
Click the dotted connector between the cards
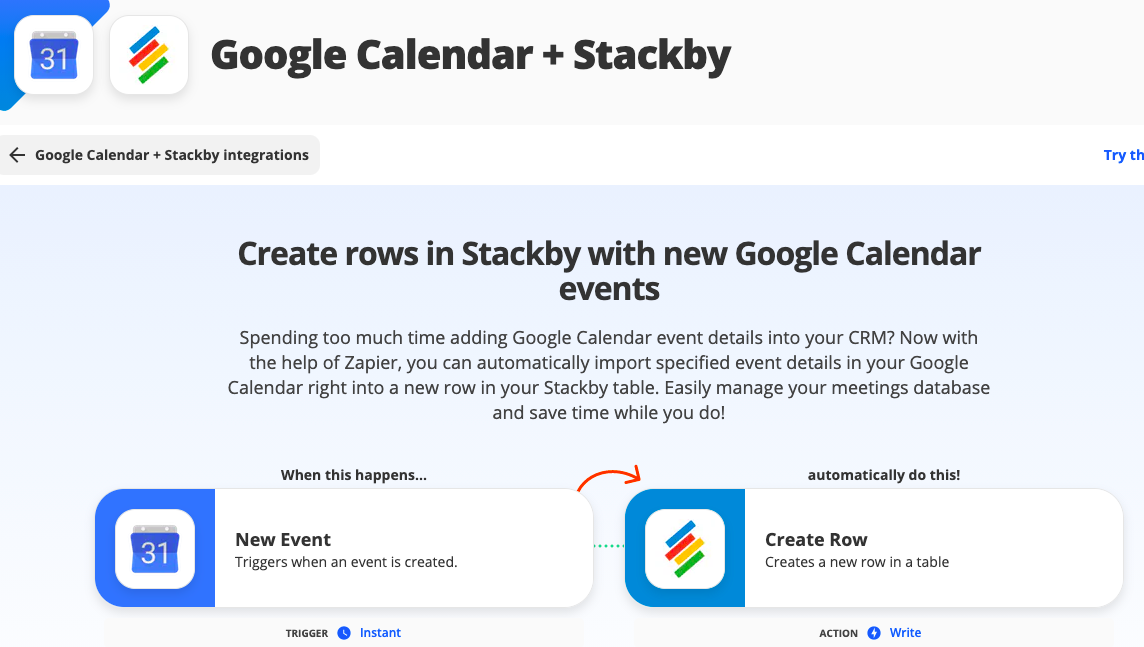click(x=609, y=546)
